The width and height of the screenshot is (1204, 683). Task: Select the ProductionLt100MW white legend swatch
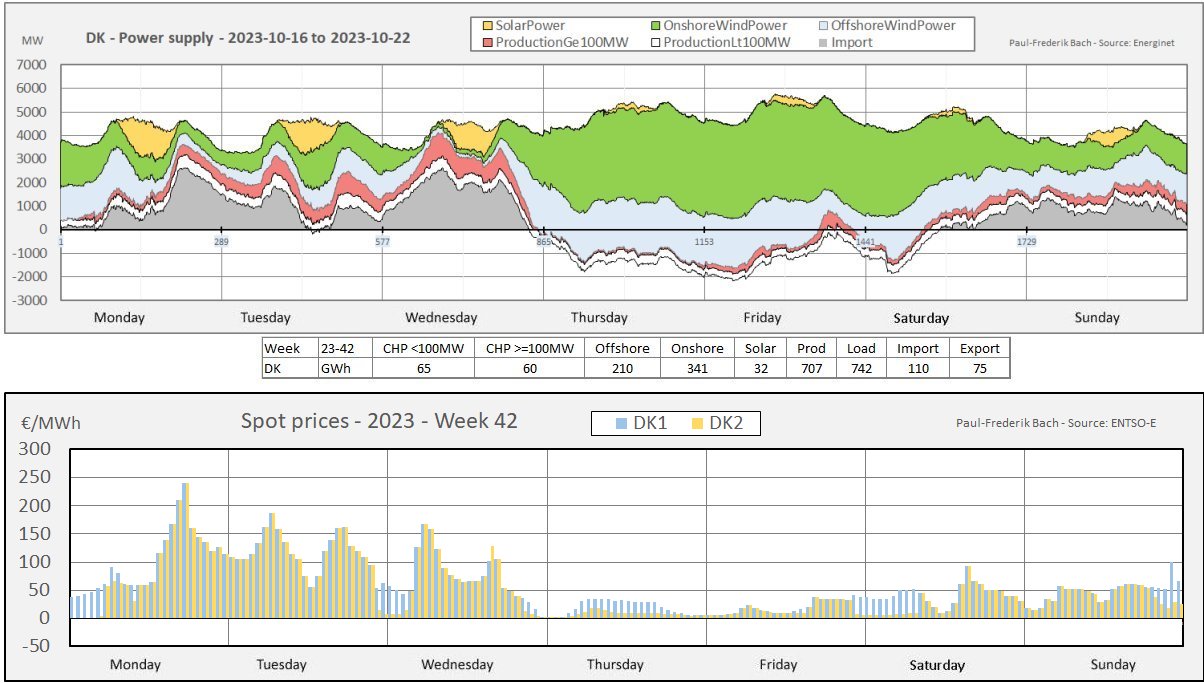coord(656,42)
